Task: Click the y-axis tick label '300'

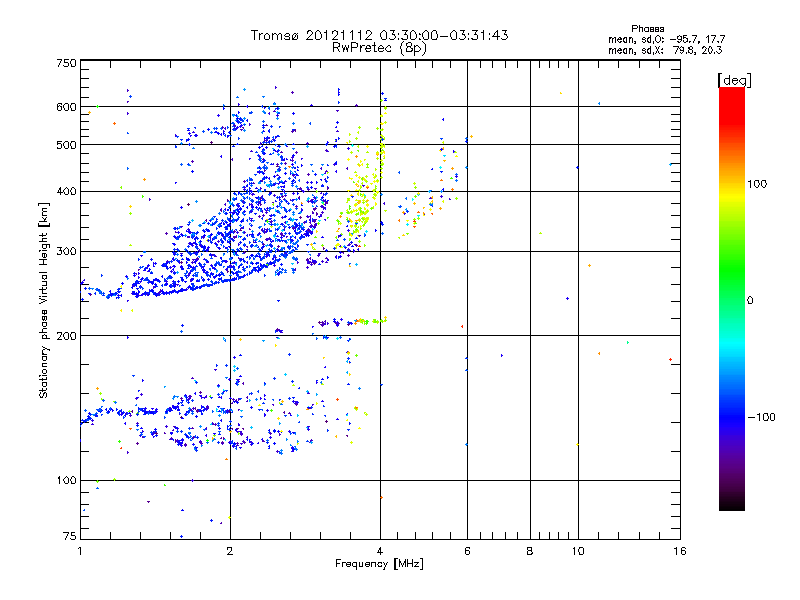Action: click(x=66, y=252)
